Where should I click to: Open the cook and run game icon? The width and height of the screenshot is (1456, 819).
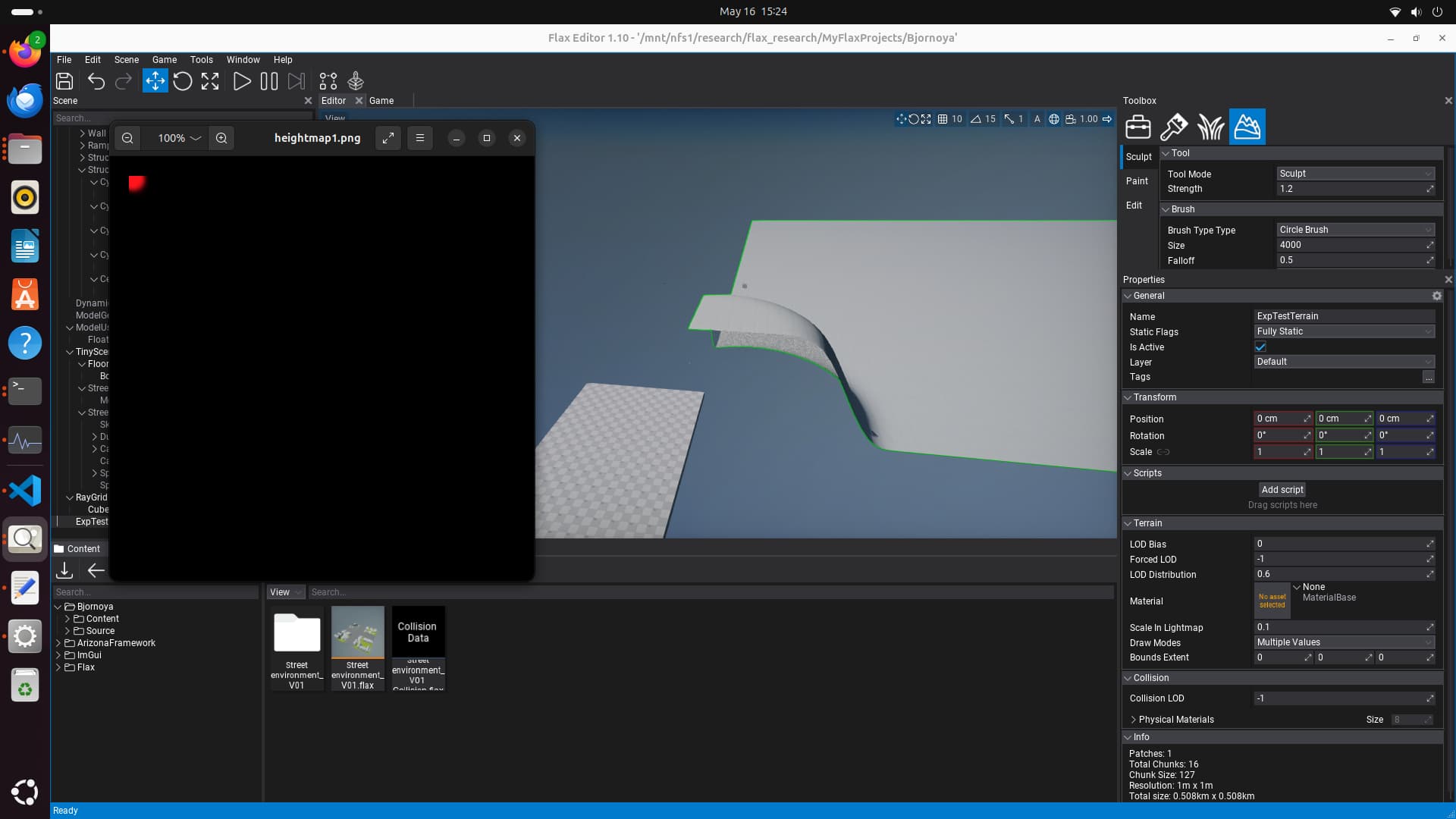point(356,81)
